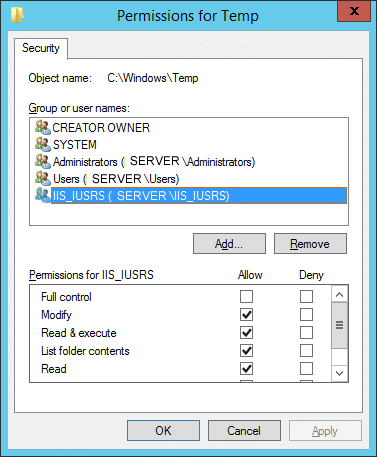Click the object path C:\Windows\Temp

[x=153, y=78]
